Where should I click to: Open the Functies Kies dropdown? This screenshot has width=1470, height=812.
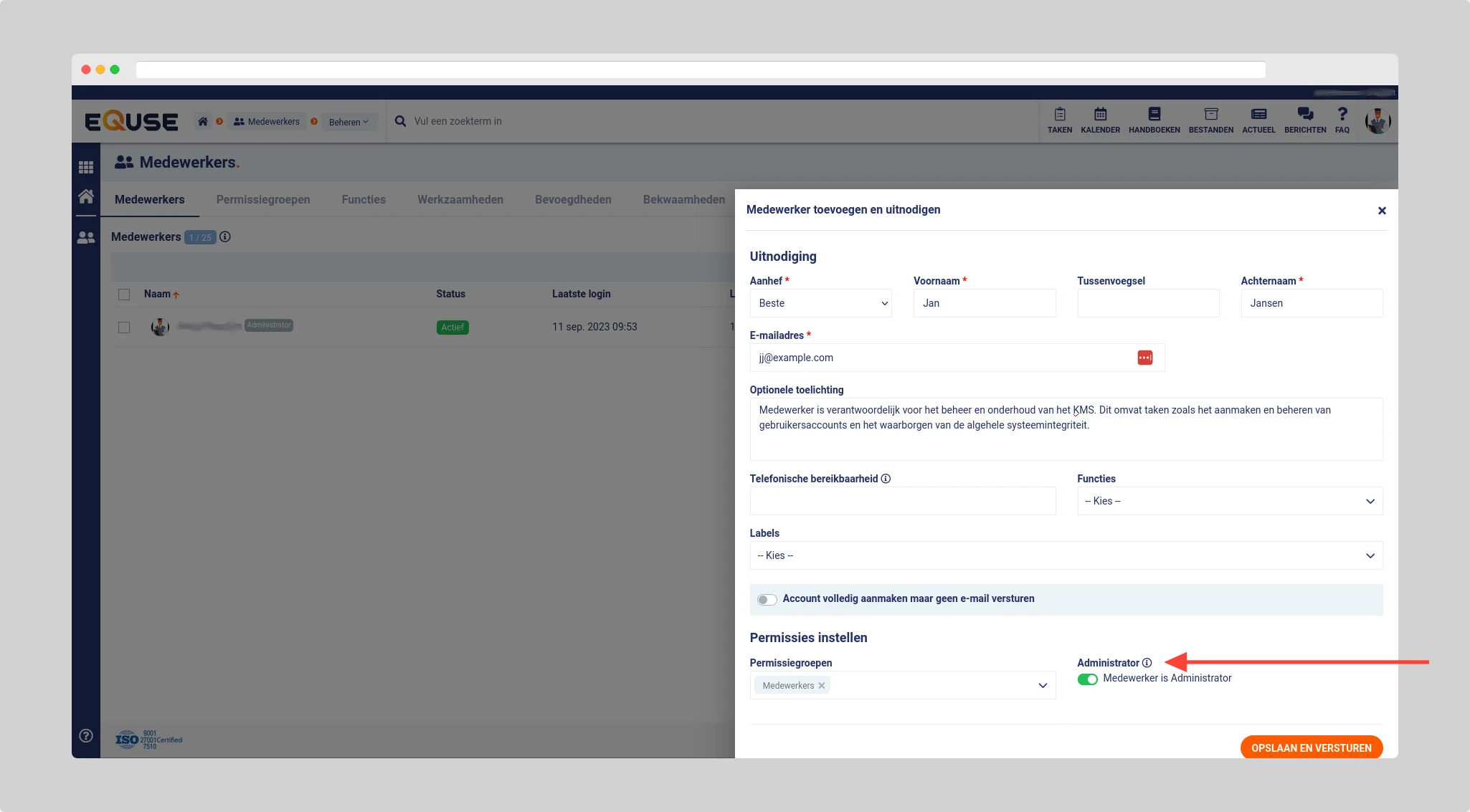point(1229,501)
